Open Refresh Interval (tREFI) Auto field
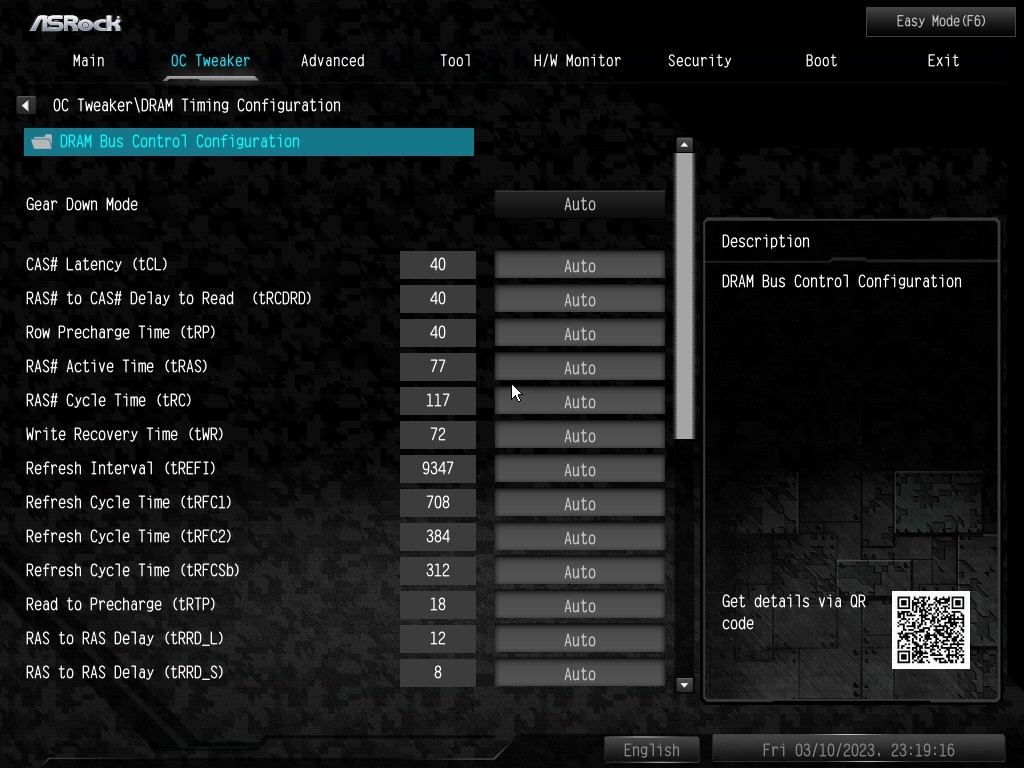Viewport: 1024px width, 768px height. tap(580, 470)
